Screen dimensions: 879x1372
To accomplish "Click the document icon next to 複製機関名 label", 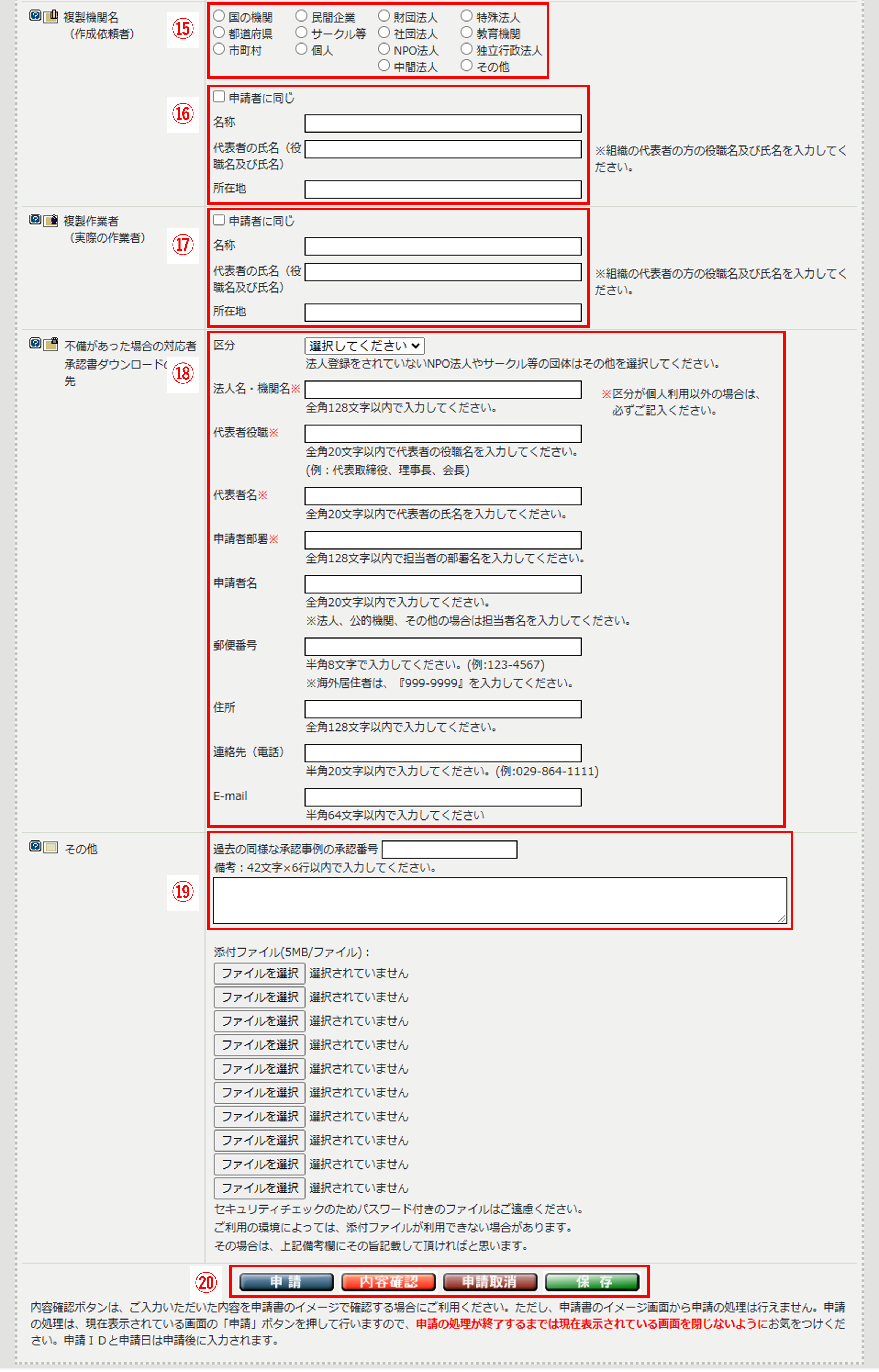I will 51,16.
